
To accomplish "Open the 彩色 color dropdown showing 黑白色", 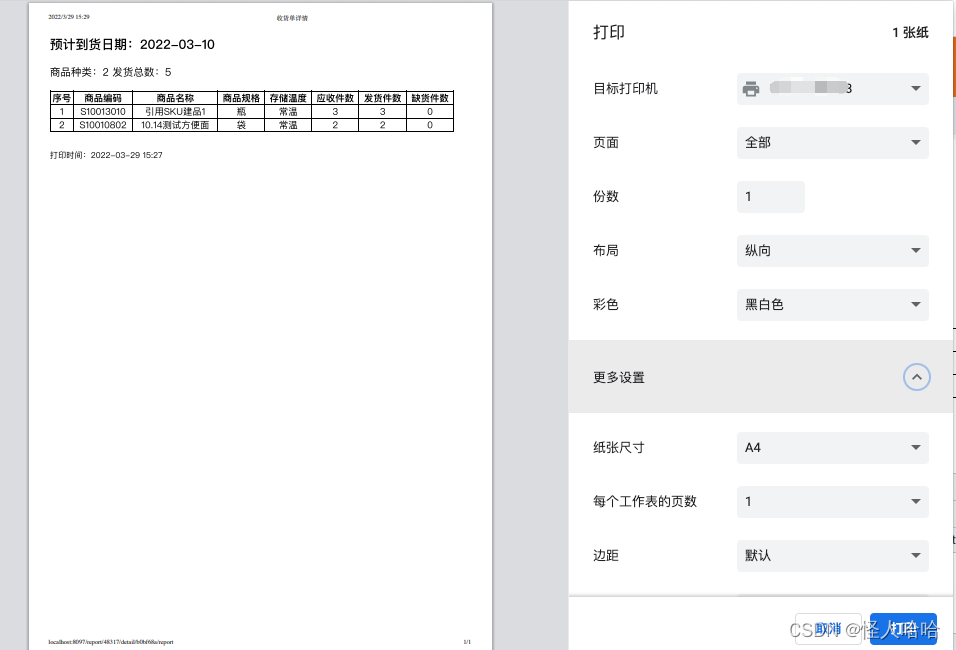I will pyautogui.click(x=832, y=305).
